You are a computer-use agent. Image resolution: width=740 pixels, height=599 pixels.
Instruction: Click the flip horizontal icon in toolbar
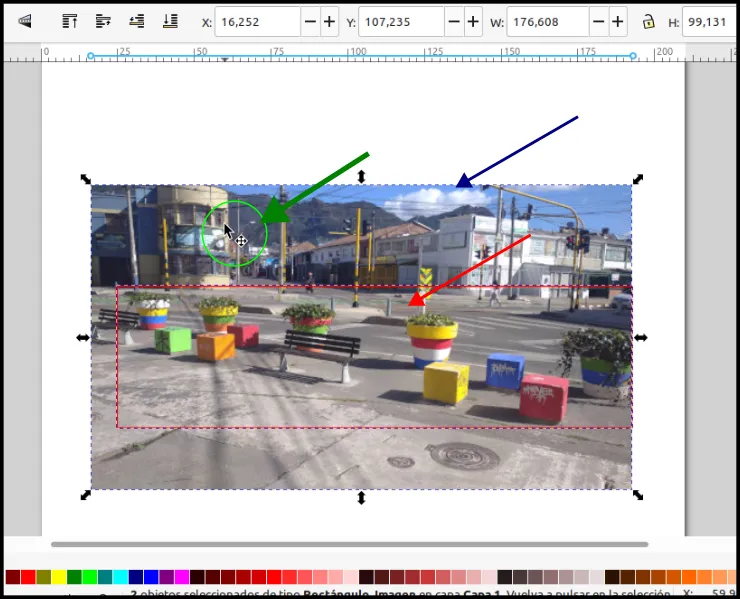pos(25,21)
